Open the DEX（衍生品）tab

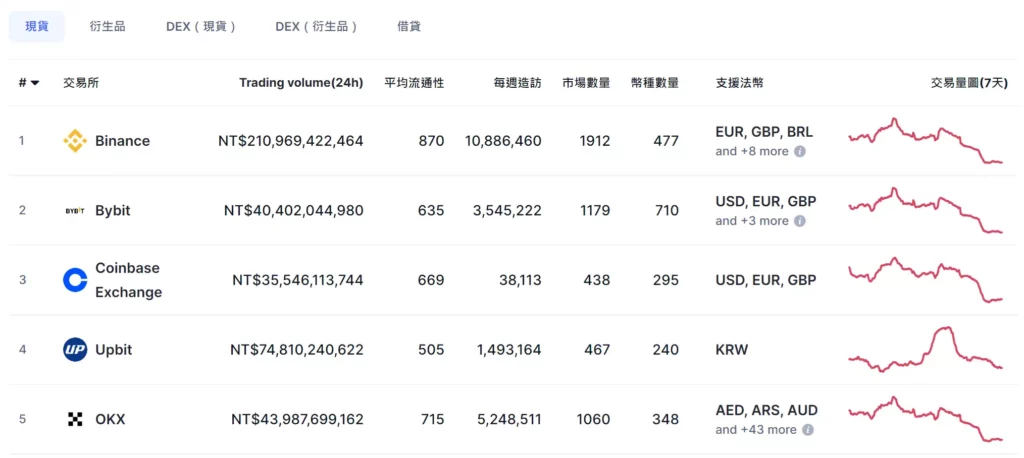click(x=317, y=27)
